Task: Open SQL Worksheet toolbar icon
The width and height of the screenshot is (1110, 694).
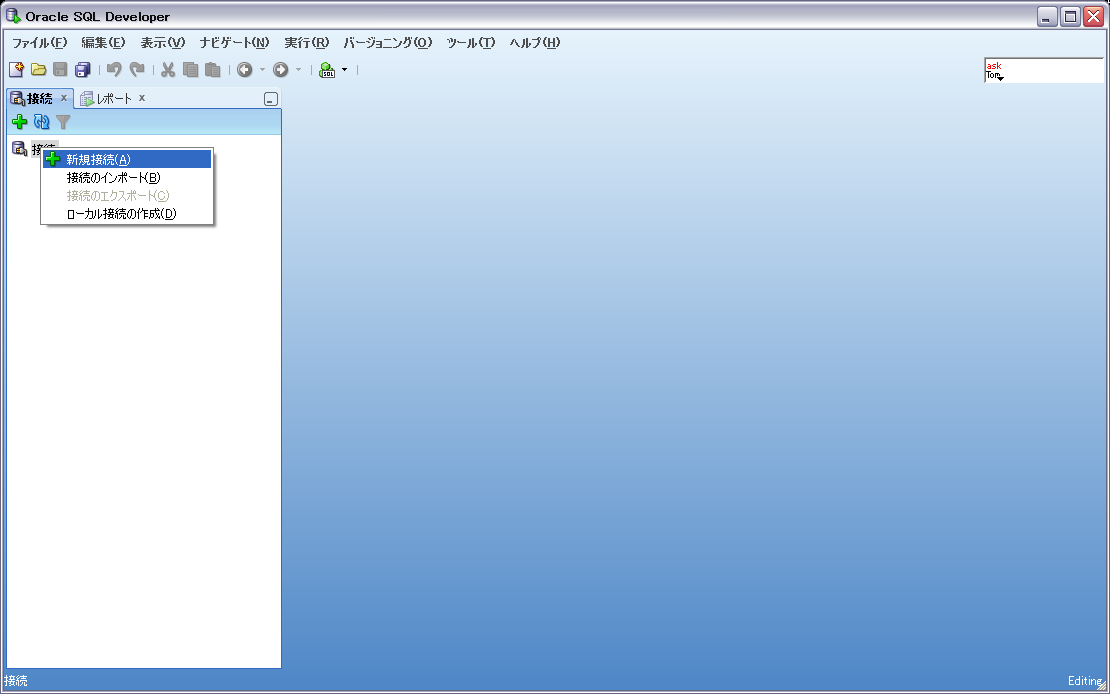Action: pyautogui.click(x=327, y=69)
